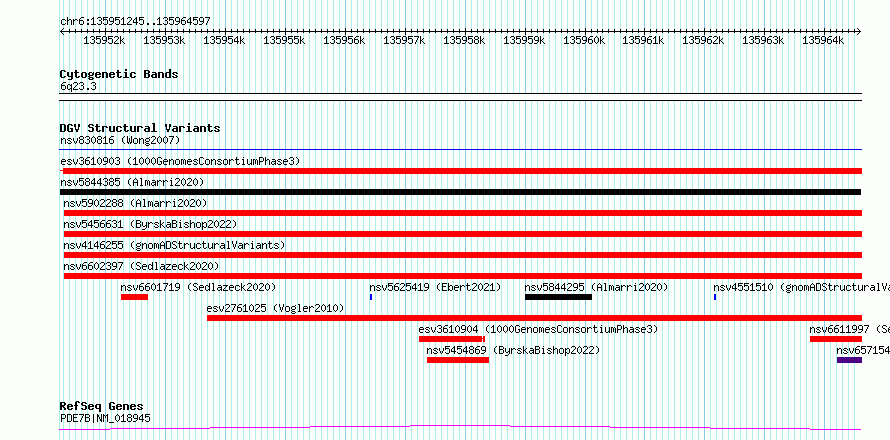The height and width of the screenshot is (440, 890).
Task: Open nsv5844295 (Almarri2020) label
Action: tap(597, 287)
